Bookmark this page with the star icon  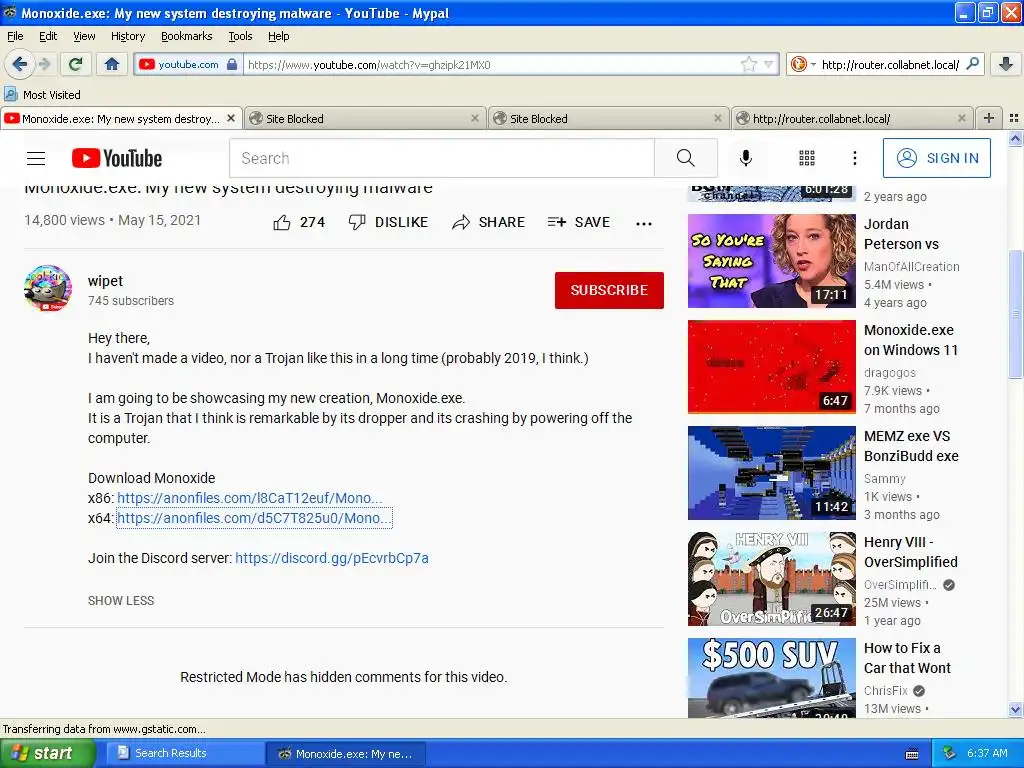click(x=748, y=64)
